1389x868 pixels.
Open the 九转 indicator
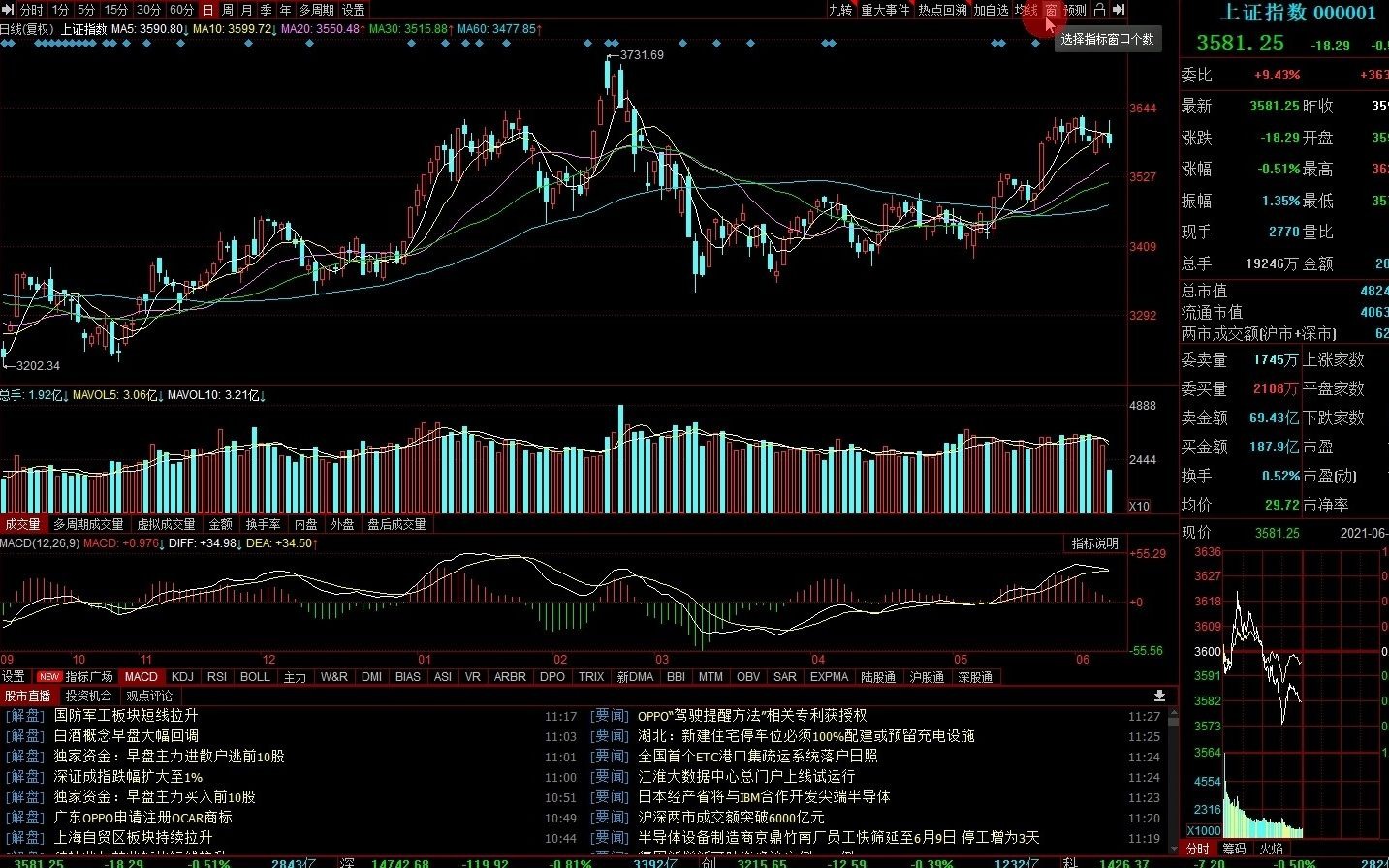pos(840,10)
